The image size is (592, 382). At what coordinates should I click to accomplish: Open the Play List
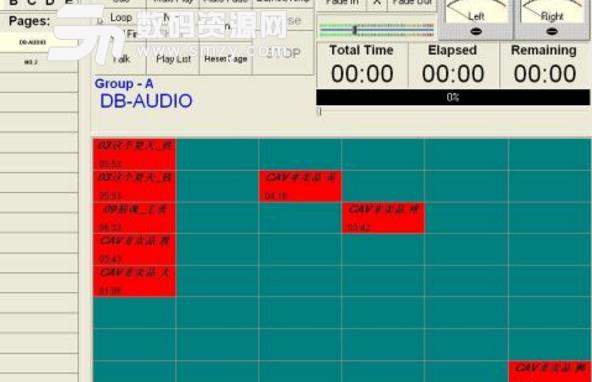[x=173, y=59]
